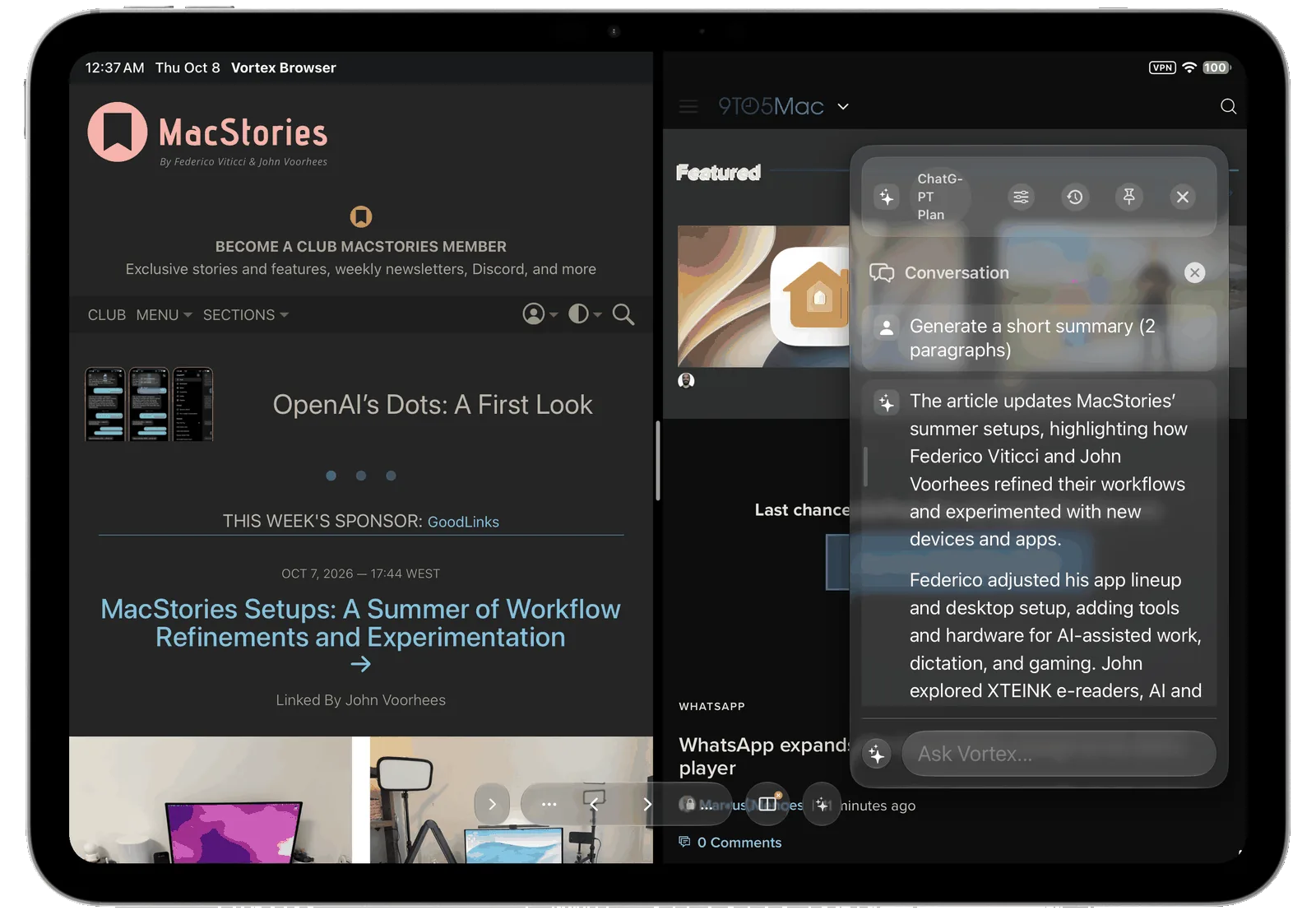The height and width of the screenshot is (915, 1316).
Task: Click the MacStories bookmark logo
Action: [118, 132]
